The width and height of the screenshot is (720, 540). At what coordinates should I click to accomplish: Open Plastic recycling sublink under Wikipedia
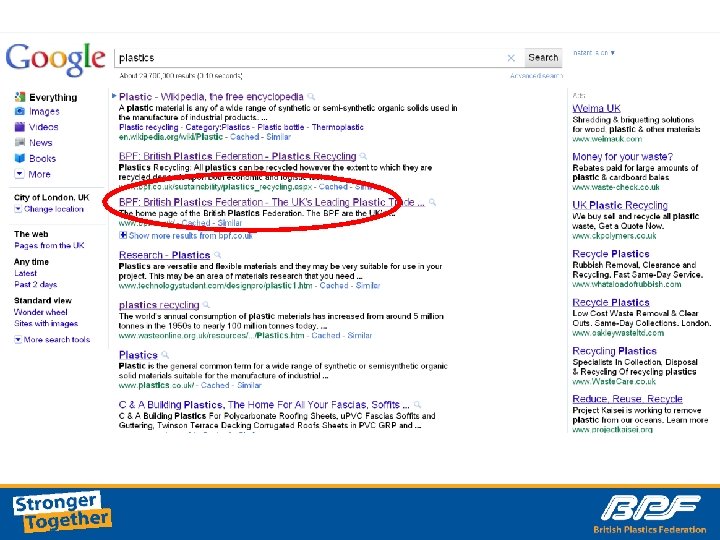tap(148, 127)
